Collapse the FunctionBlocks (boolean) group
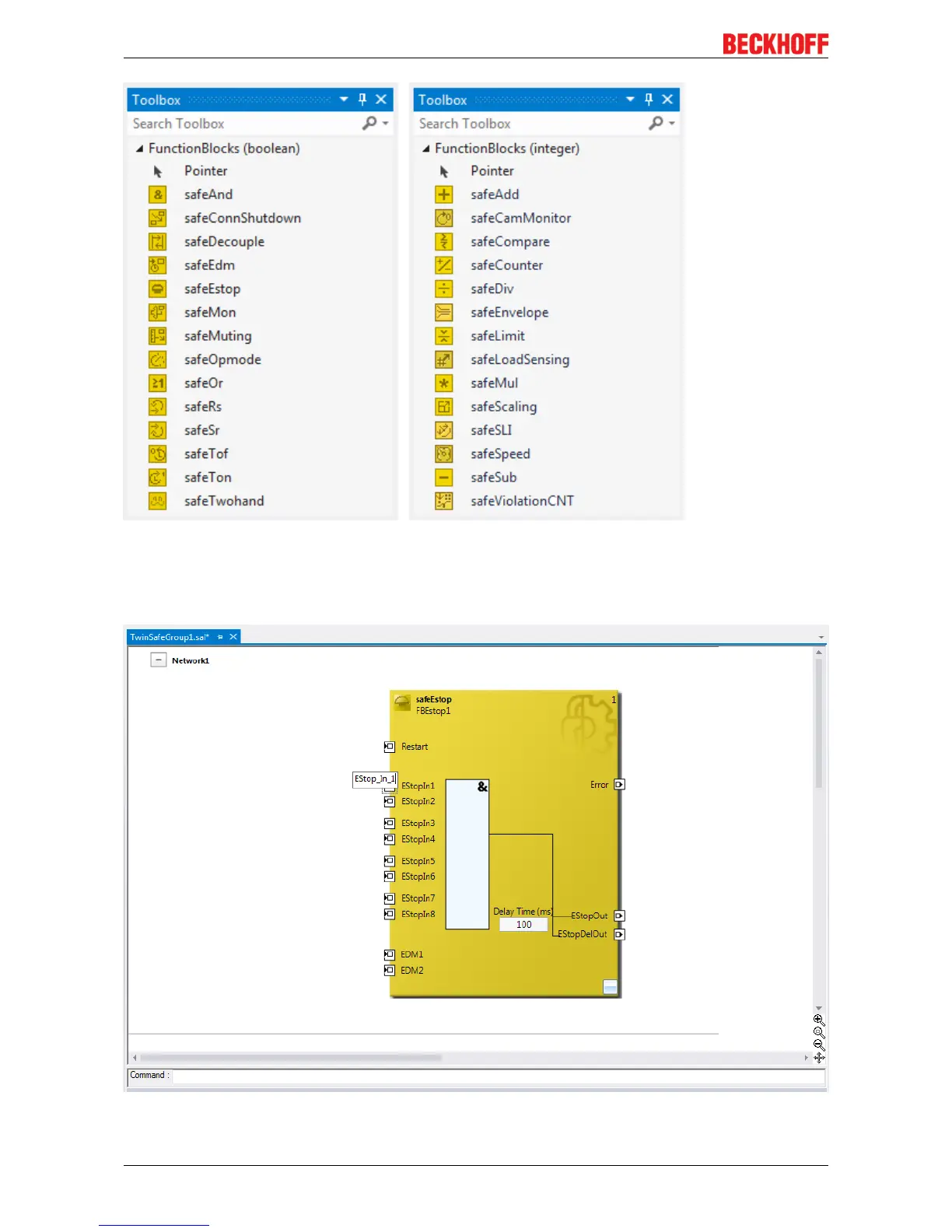Image resolution: width=952 pixels, height=1232 pixels. click(x=140, y=149)
